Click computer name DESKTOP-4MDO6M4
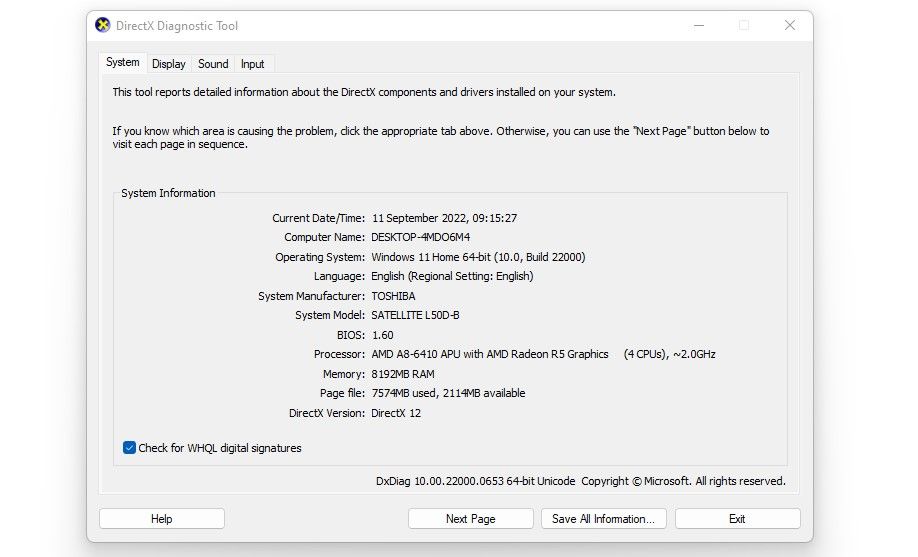Image resolution: width=918 pixels, height=557 pixels. coord(420,237)
